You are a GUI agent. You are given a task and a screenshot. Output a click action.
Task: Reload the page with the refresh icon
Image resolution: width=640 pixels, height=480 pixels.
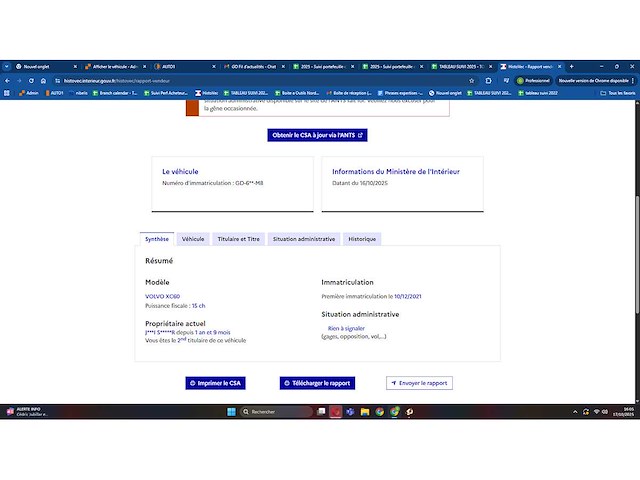coord(32,80)
